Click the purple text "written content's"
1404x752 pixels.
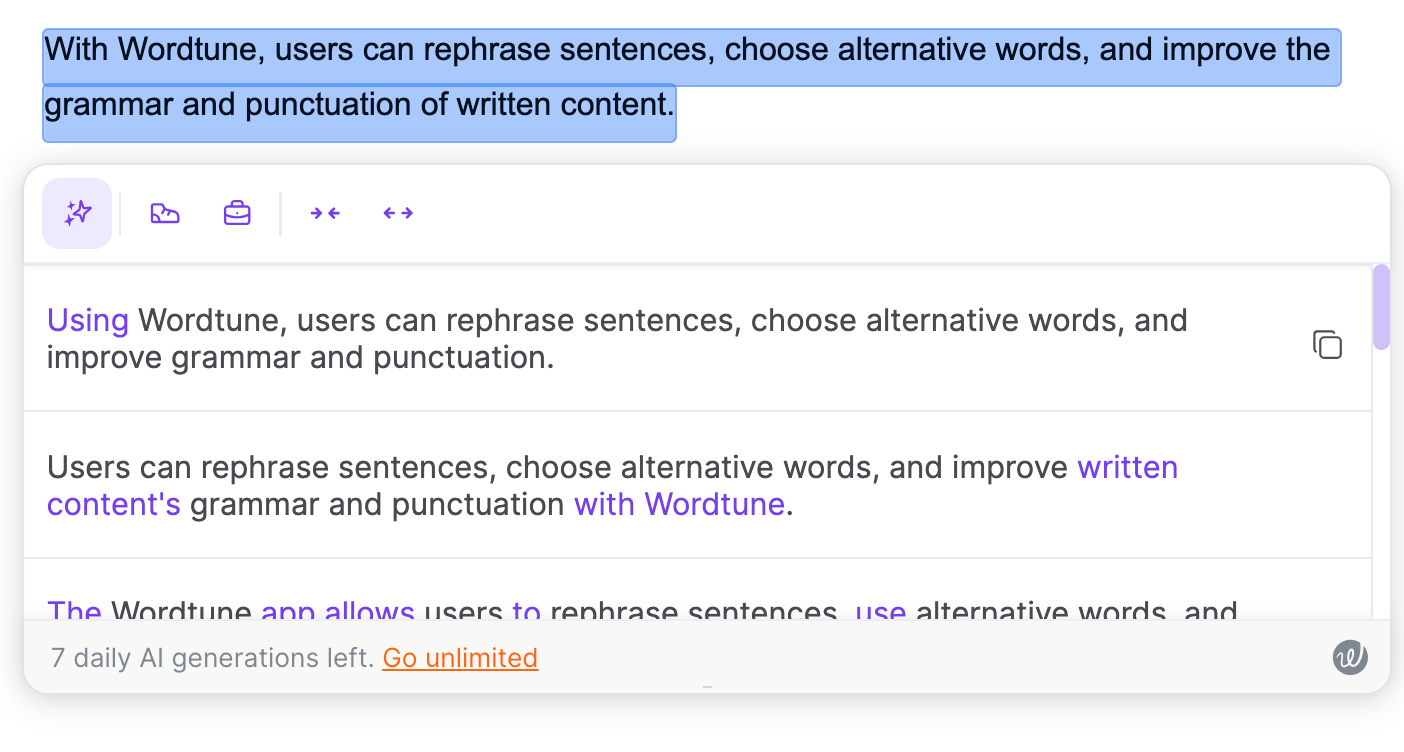tap(1127, 467)
